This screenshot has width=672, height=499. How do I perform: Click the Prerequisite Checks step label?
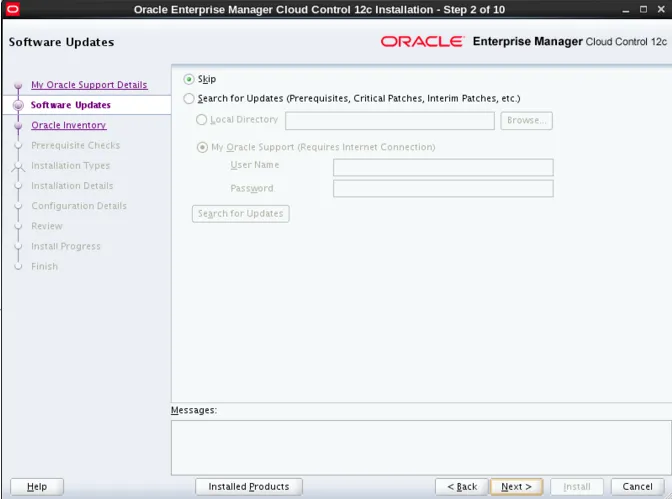[x=75, y=145]
